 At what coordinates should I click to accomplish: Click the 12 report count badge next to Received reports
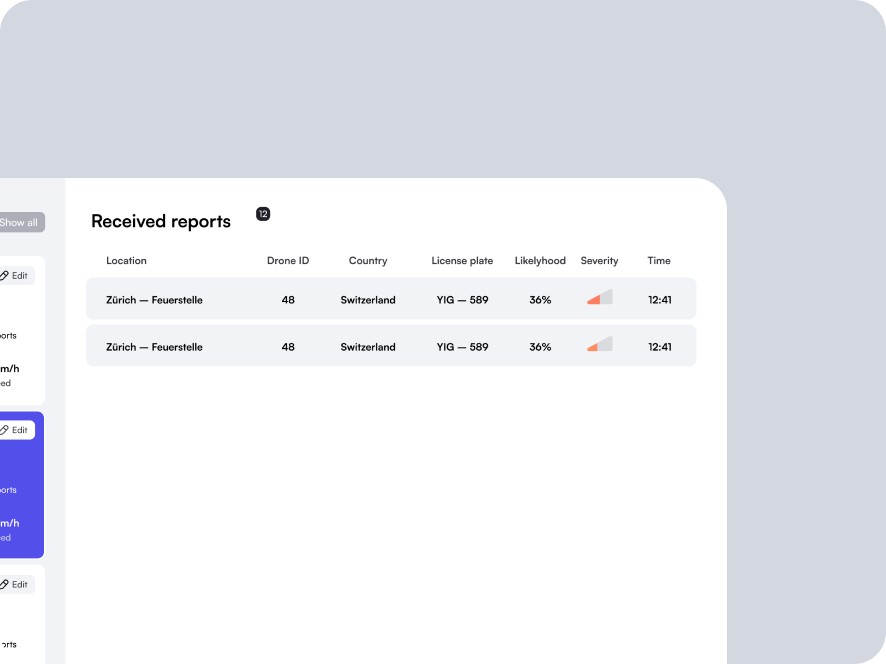(263, 213)
